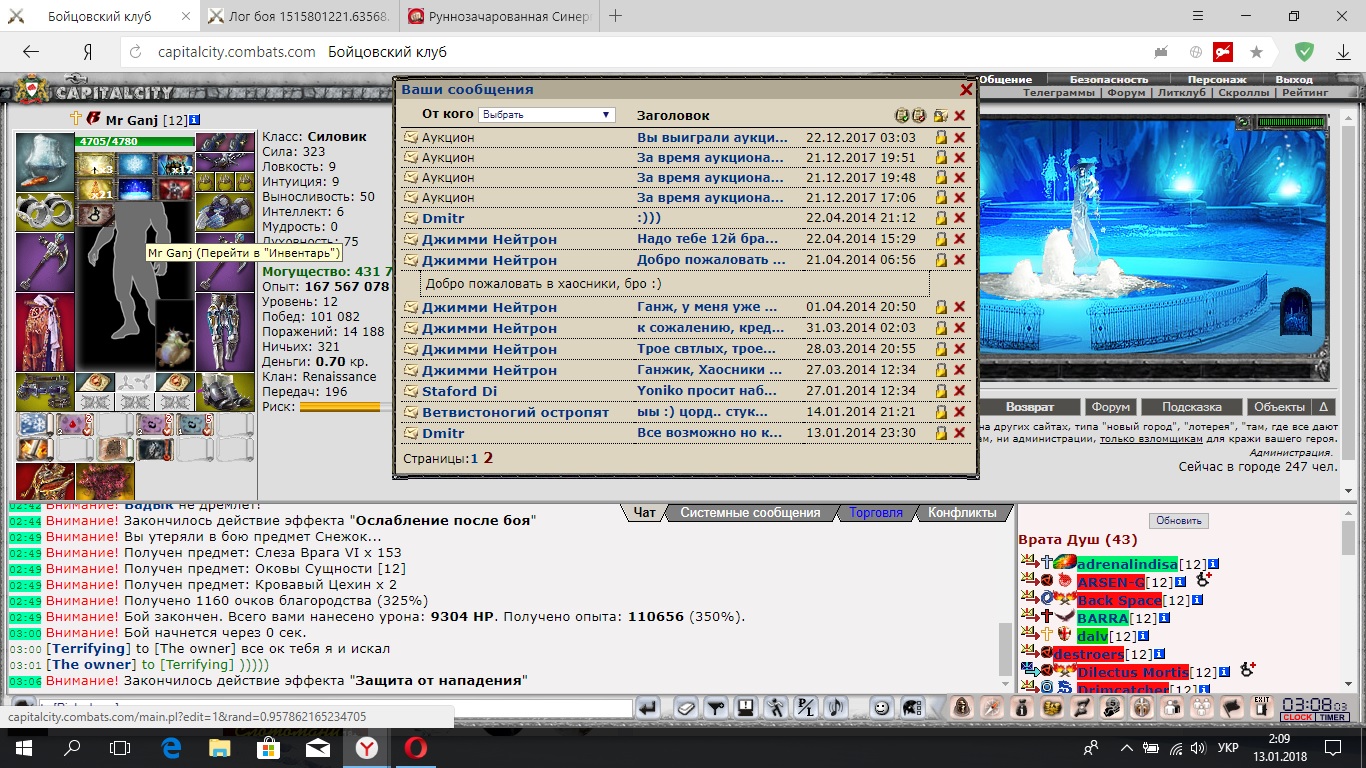Open the Windows Start menu
The image size is (1366, 768).
pyautogui.click(x=23, y=747)
